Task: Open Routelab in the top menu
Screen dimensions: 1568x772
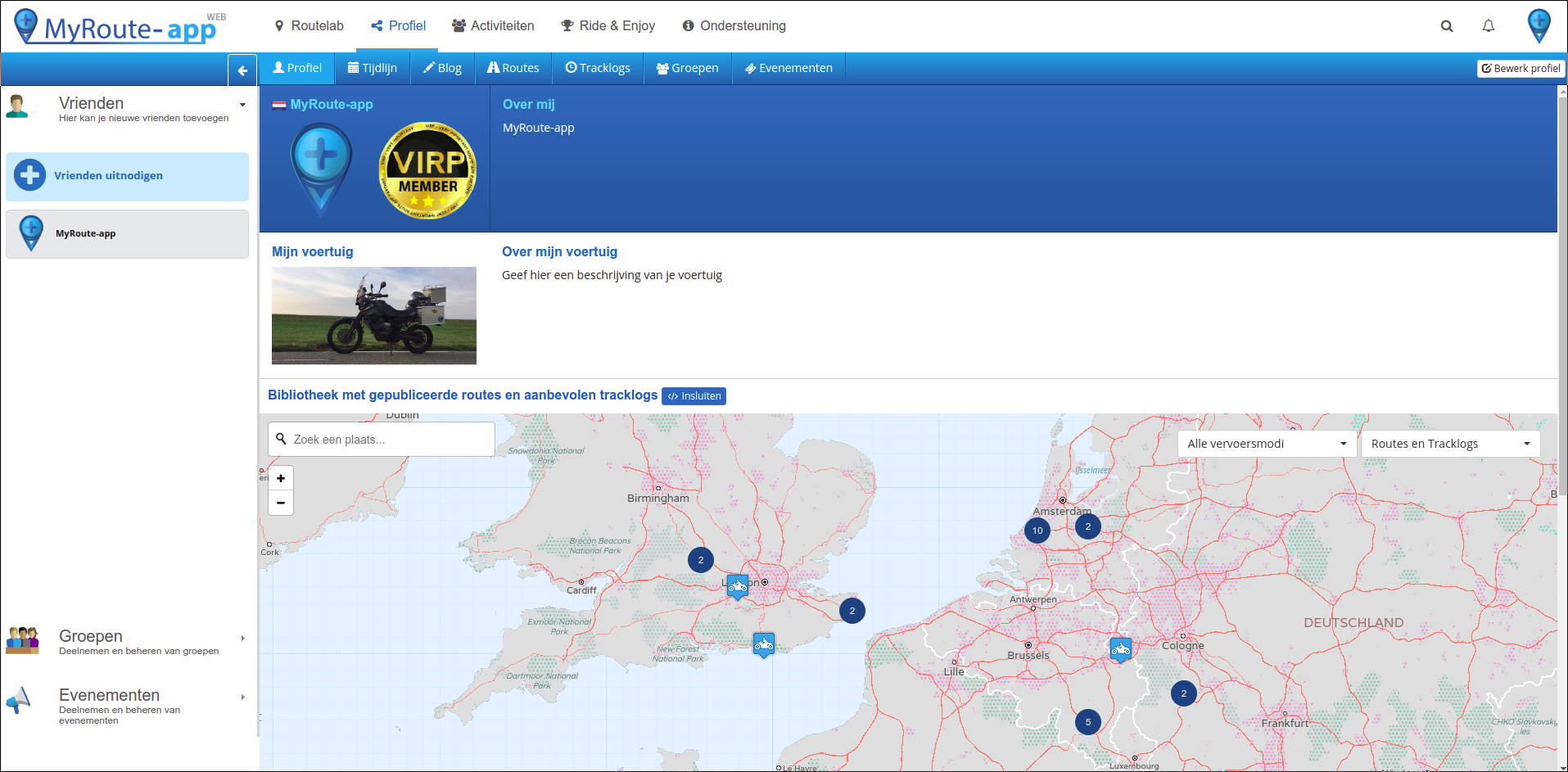Action: (309, 26)
